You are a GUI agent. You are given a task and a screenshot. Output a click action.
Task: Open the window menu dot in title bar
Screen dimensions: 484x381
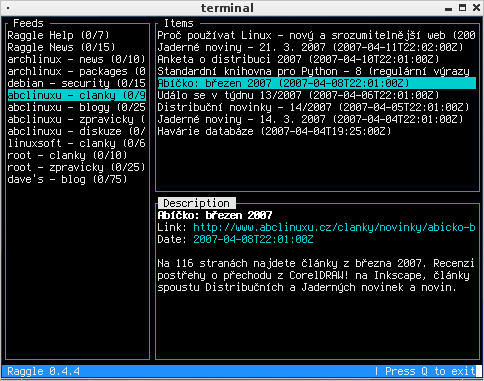8,8
